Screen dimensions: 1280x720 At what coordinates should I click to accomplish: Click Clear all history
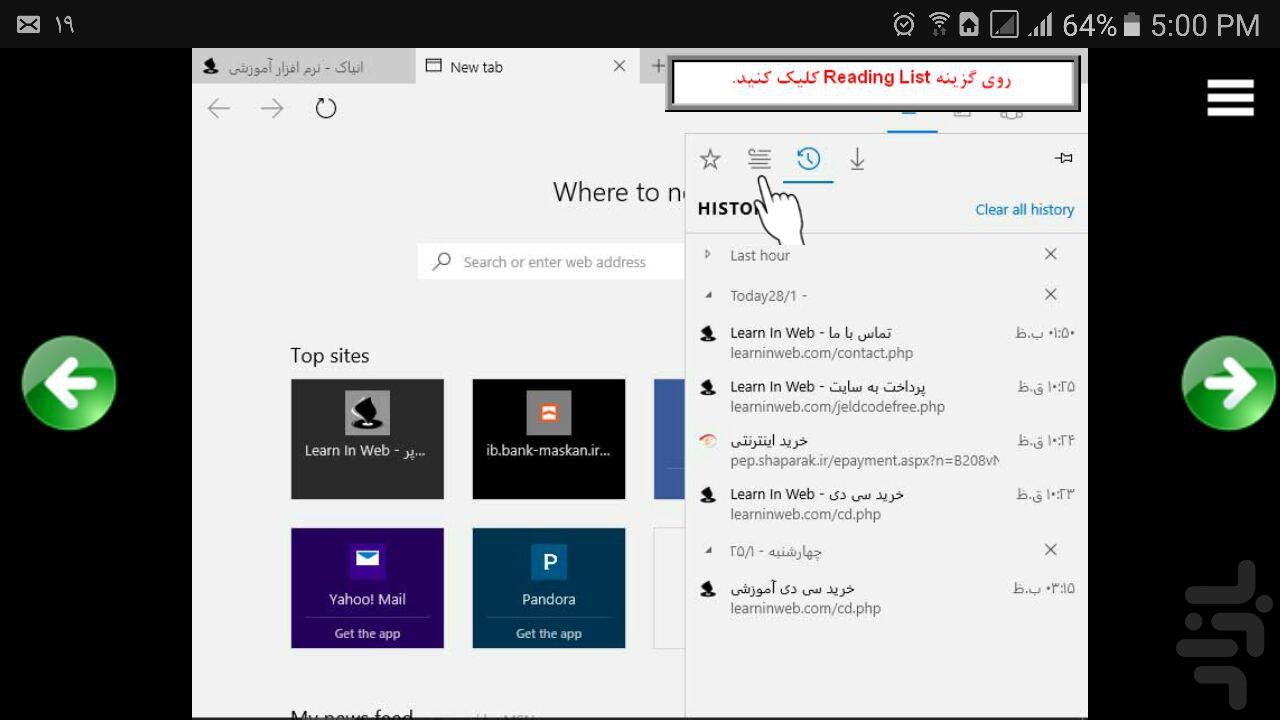(x=1024, y=209)
